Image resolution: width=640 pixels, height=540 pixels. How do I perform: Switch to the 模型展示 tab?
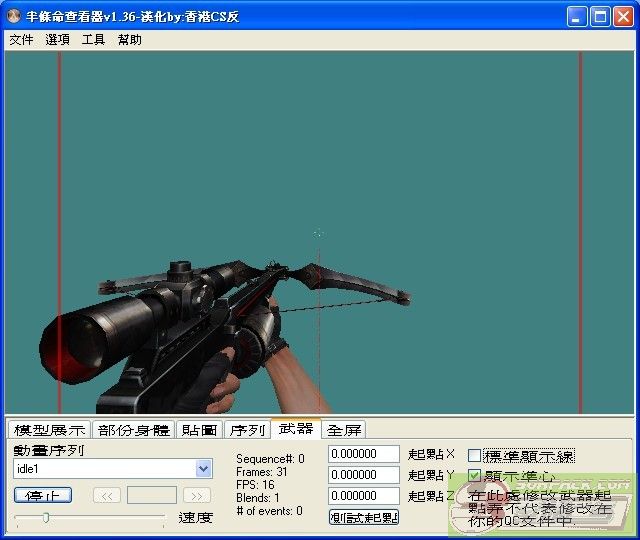pos(49,430)
